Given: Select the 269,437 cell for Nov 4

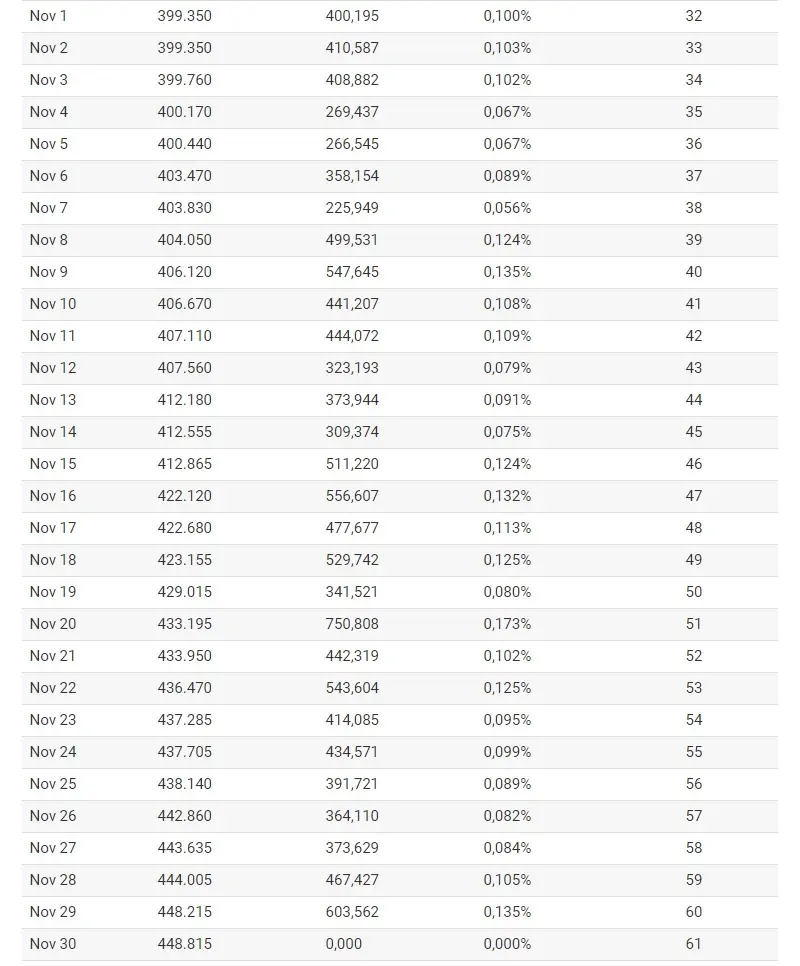Looking at the screenshot, I should (x=352, y=112).
